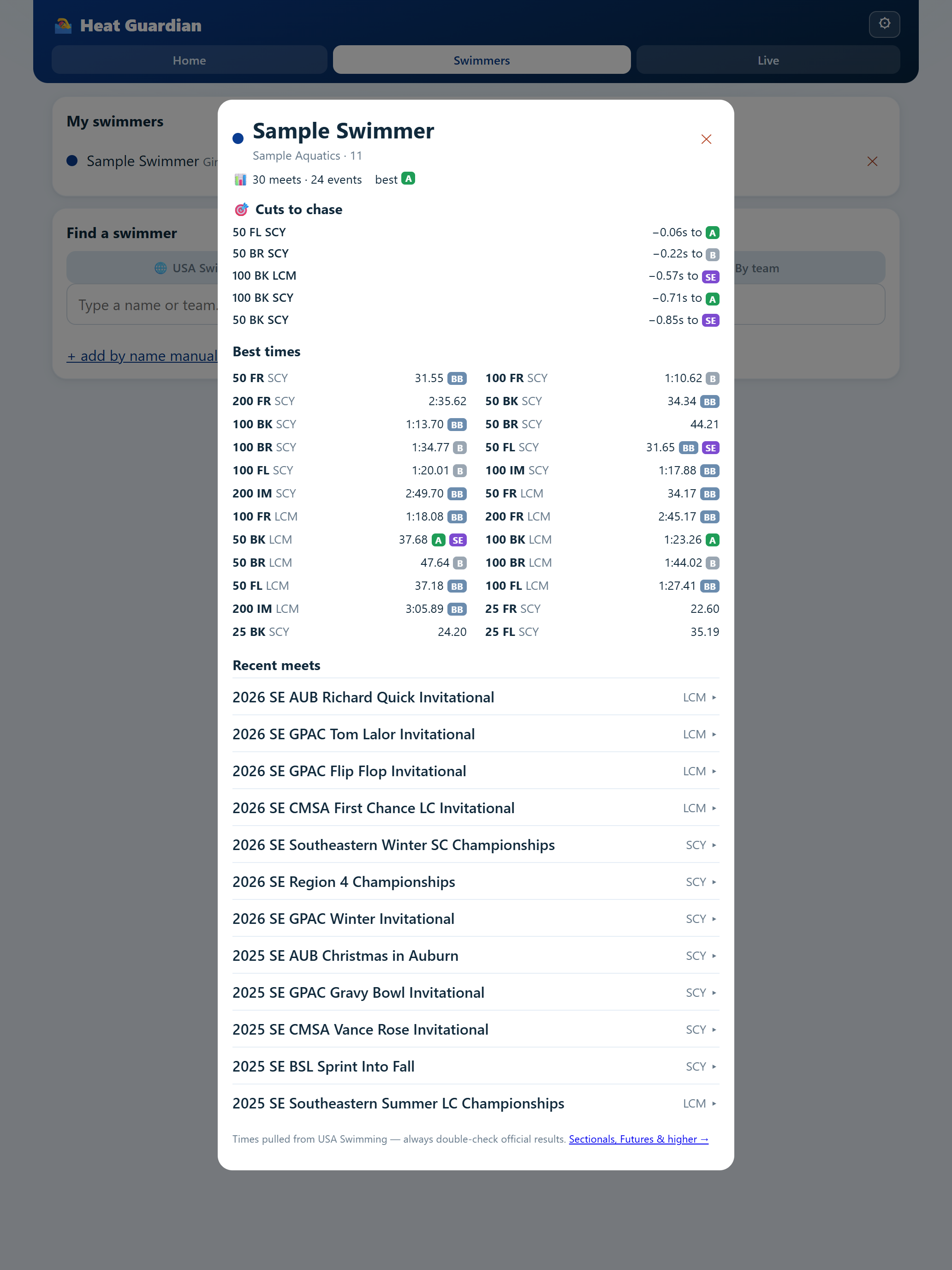
Task: Click the blue dot in My swimmers list
Action: pos(72,161)
